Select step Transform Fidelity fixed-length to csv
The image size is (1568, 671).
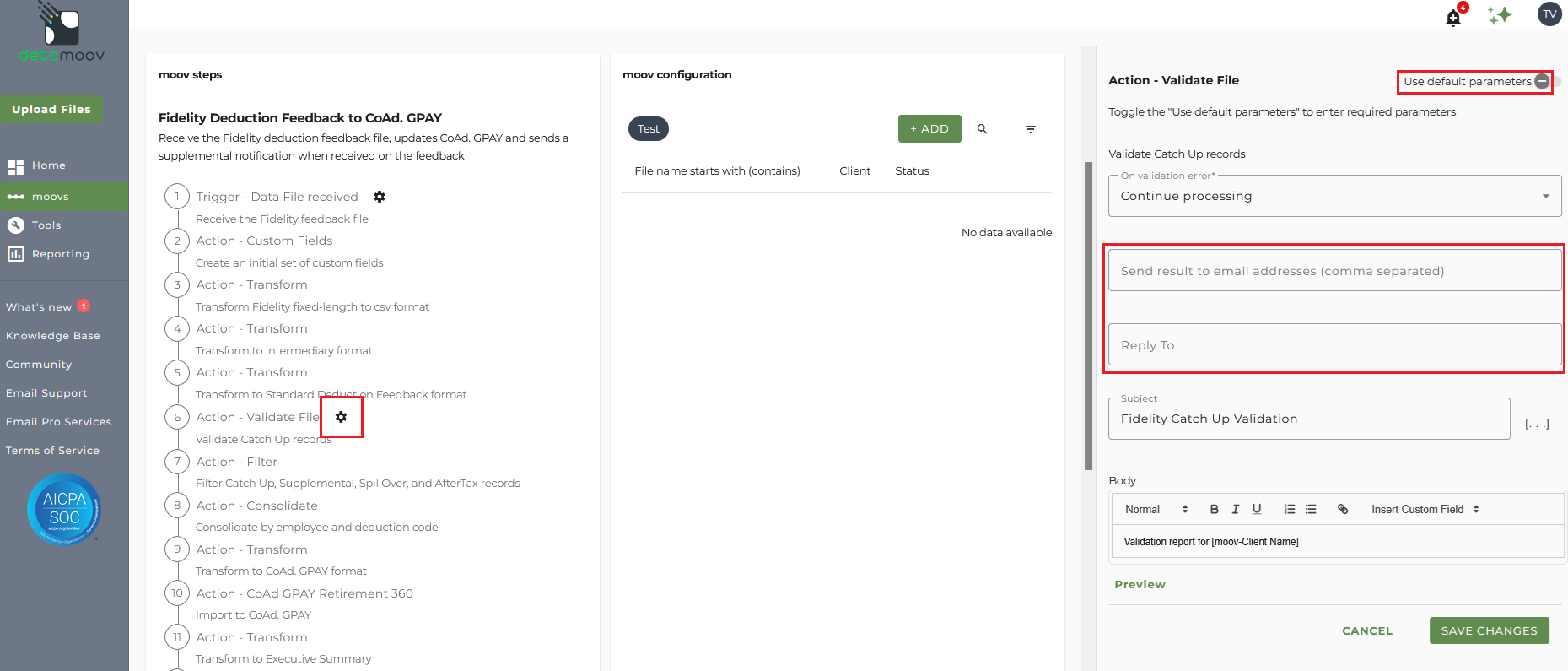[x=312, y=307]
